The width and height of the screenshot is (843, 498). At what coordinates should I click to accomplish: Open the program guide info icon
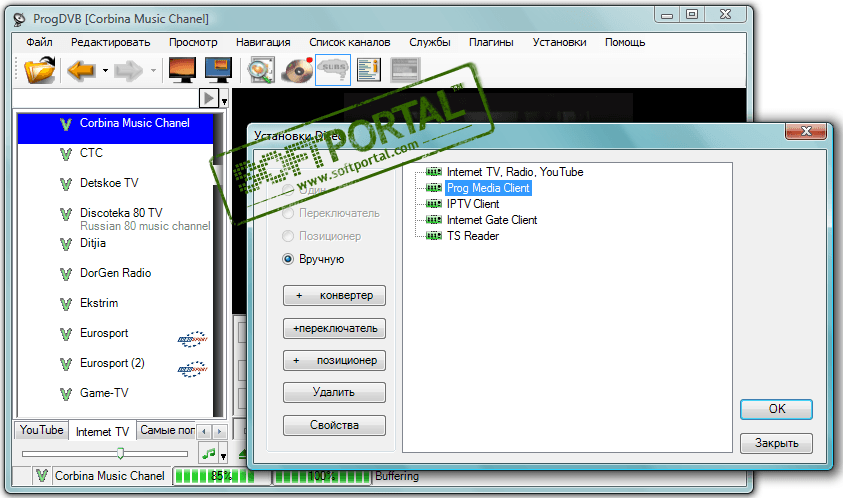[x=369, y=70]
